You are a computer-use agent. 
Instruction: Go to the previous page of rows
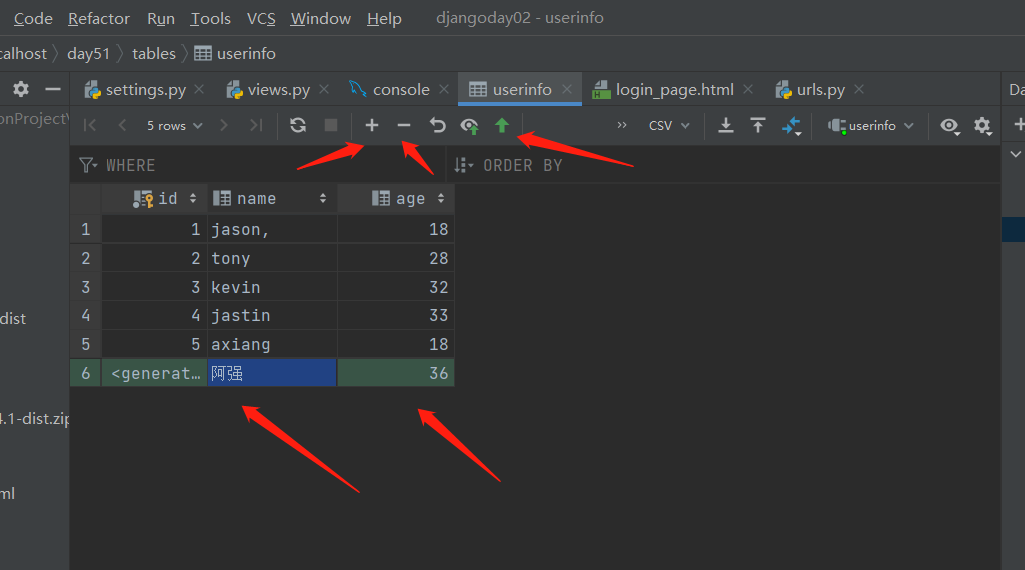pos(122,125)
